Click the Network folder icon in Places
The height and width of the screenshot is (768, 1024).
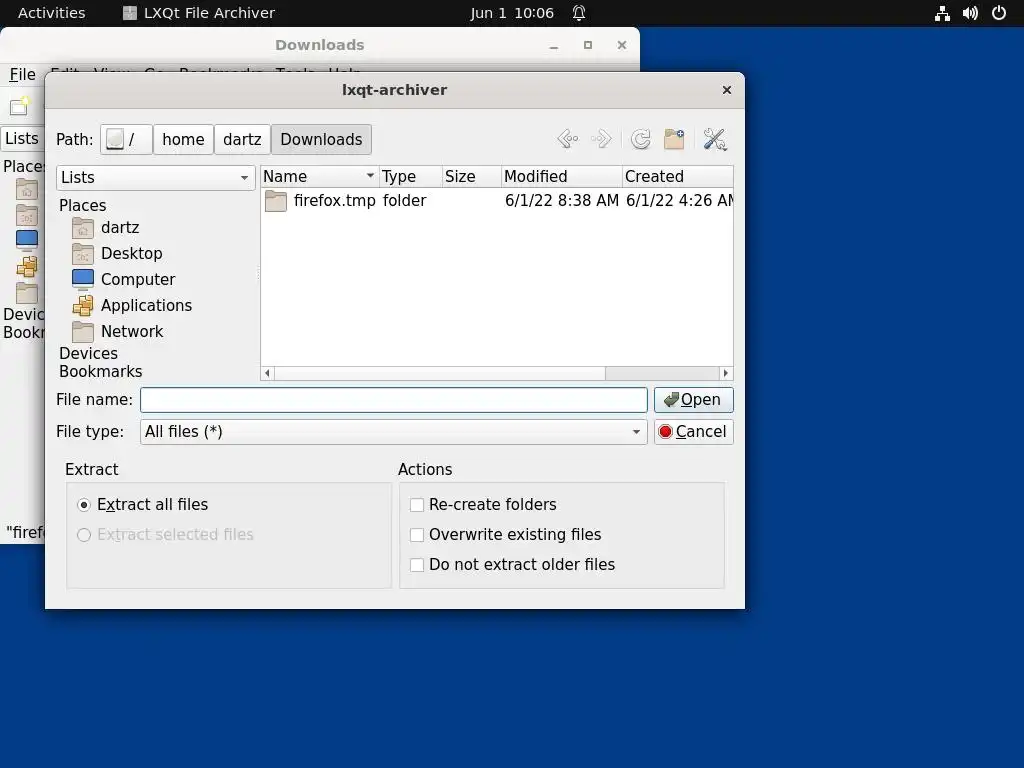(83, 332)
